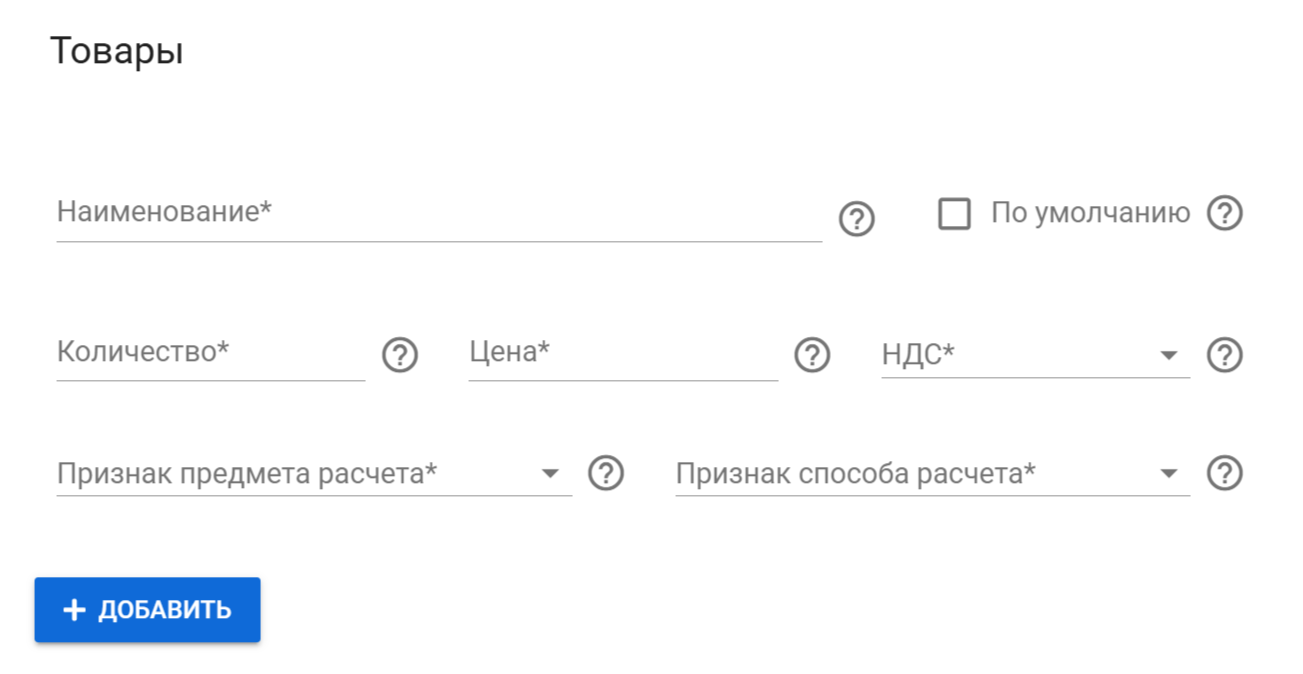Image resolution: width=1303 pixels, height=674 pixels.
Task: Click the ДОБАВИТЬ button
Action: [148, 610]
